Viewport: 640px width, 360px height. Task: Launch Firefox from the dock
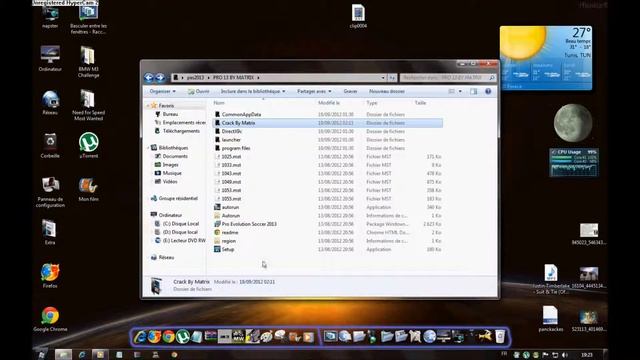click(x=154, y=337)
